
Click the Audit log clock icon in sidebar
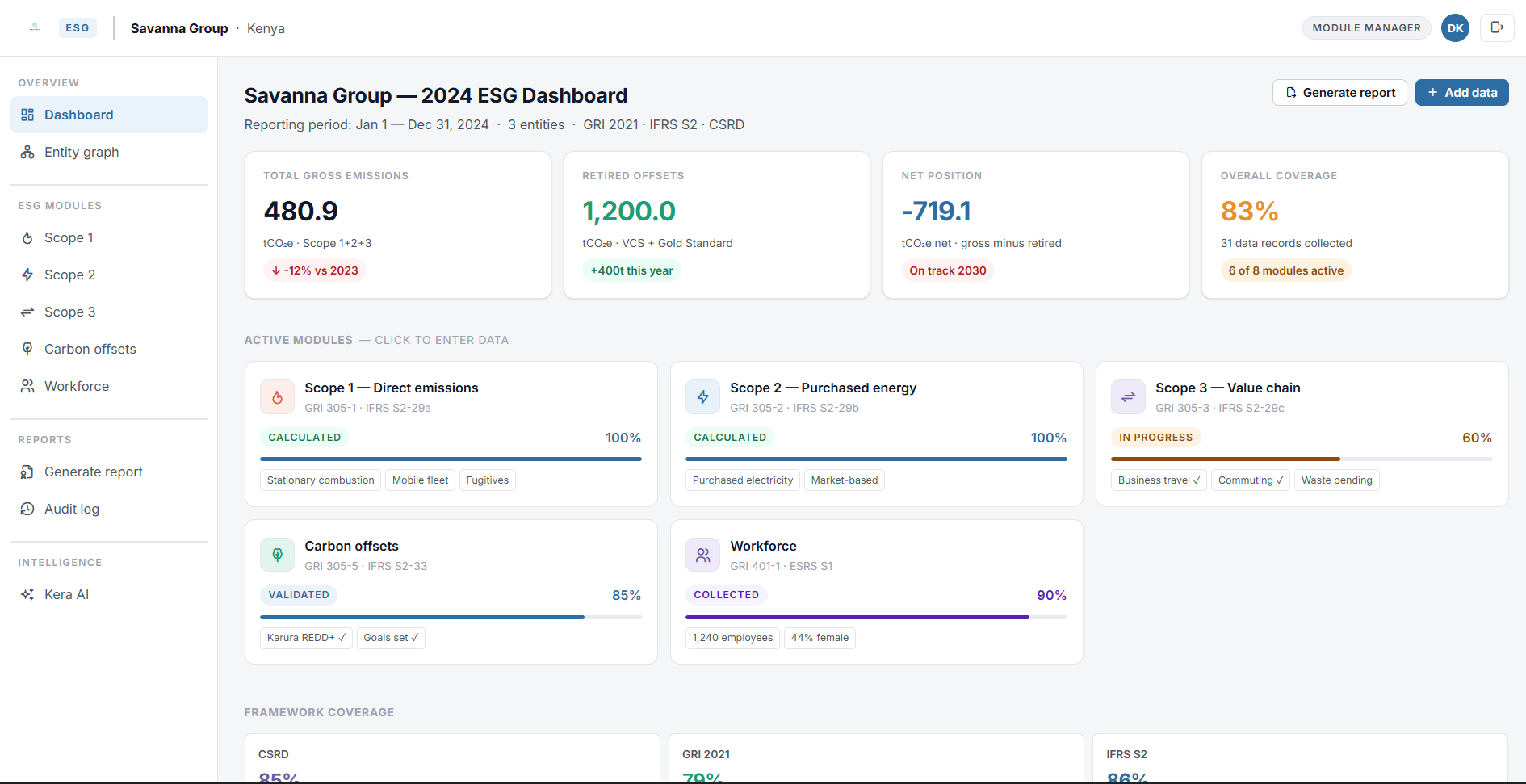pyautogui.click(x=27, y=509)
